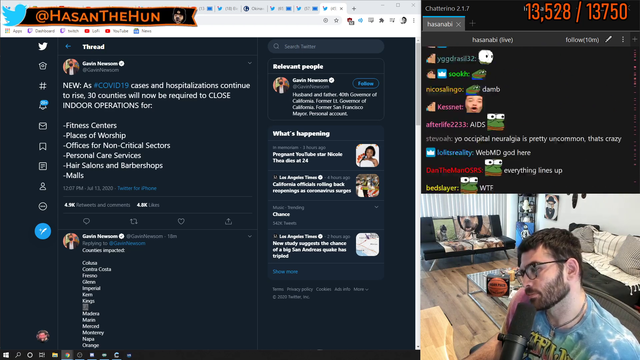Expand options chevron on main Newsom tweet
640x360 pixels.
249,63
